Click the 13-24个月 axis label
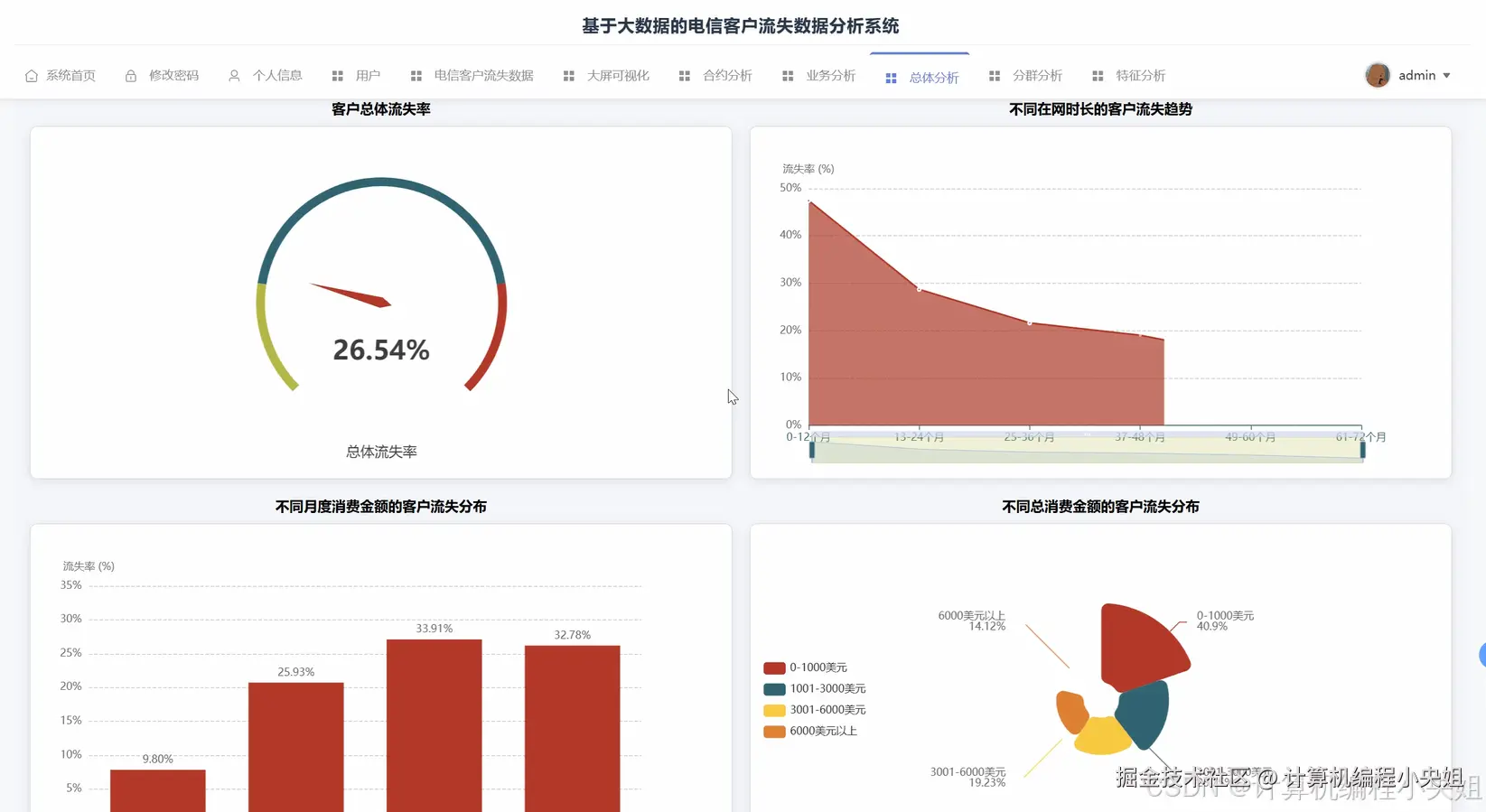 click(920, 437)
